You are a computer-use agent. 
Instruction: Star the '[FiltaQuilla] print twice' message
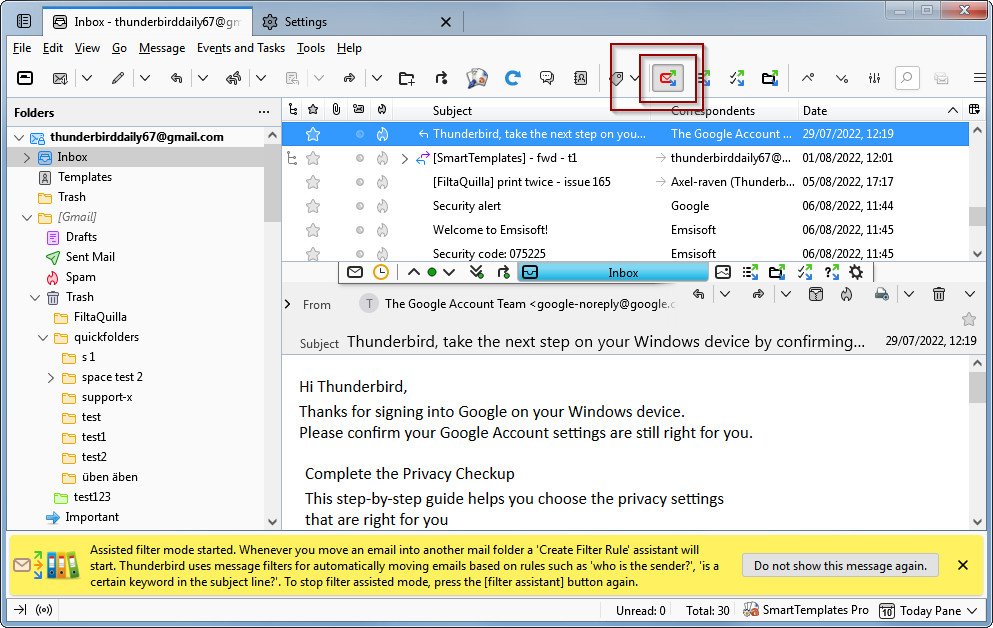pos(312,182)
